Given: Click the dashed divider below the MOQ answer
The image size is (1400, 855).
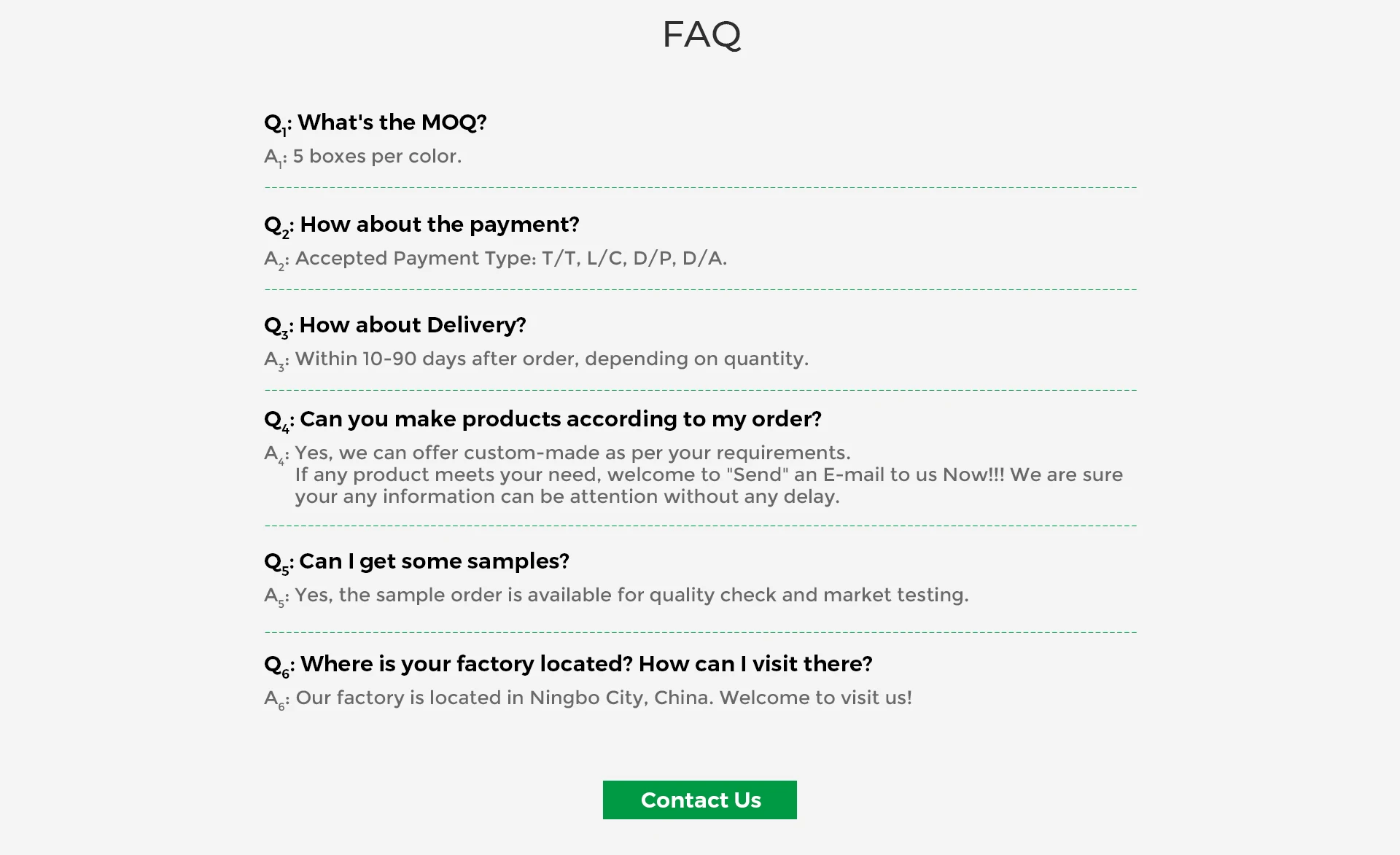Looking at the screenshot, I should (700, 187).
